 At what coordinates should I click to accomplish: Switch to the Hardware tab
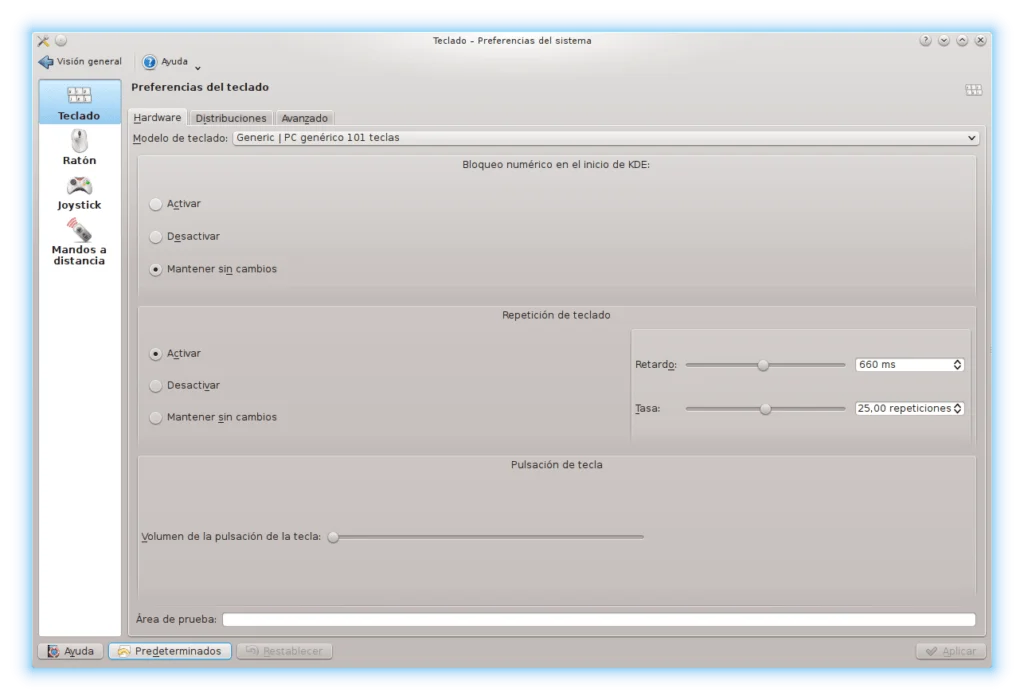point(157,118)
